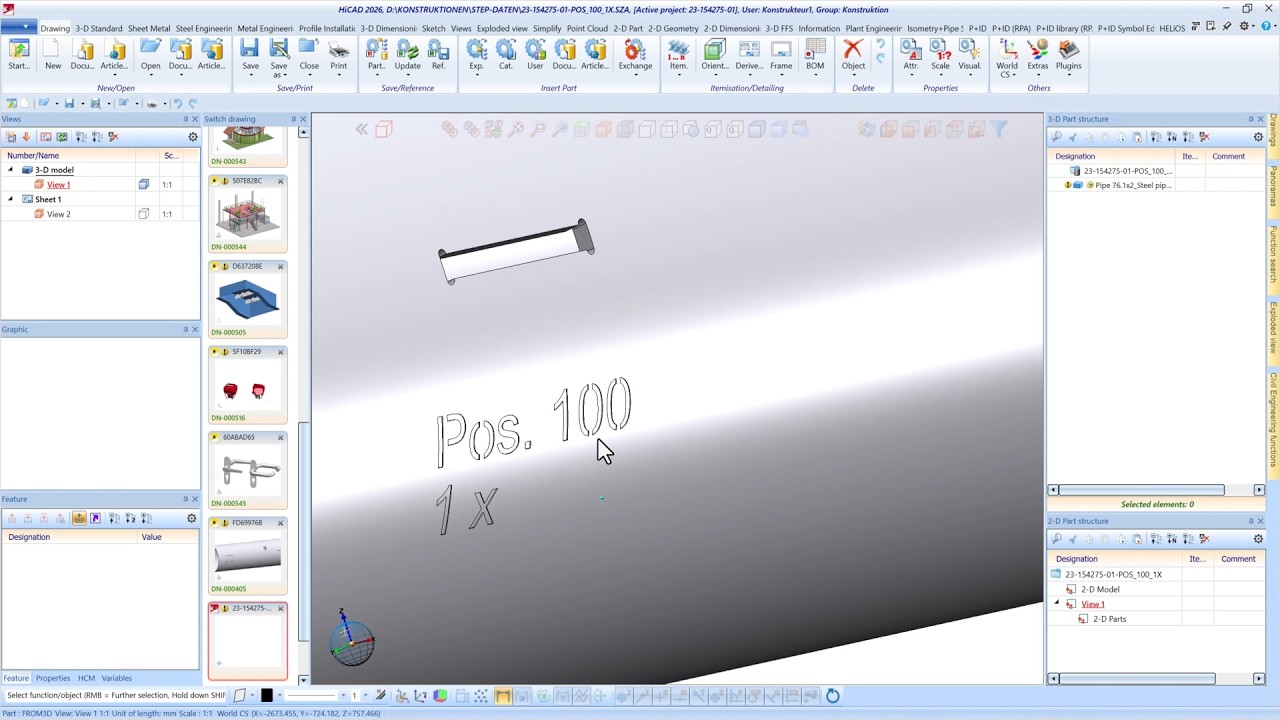Close the drawing using the Close icon
Image resolution: width=1280 pixels, height=720 pixels.
[309, 54]
